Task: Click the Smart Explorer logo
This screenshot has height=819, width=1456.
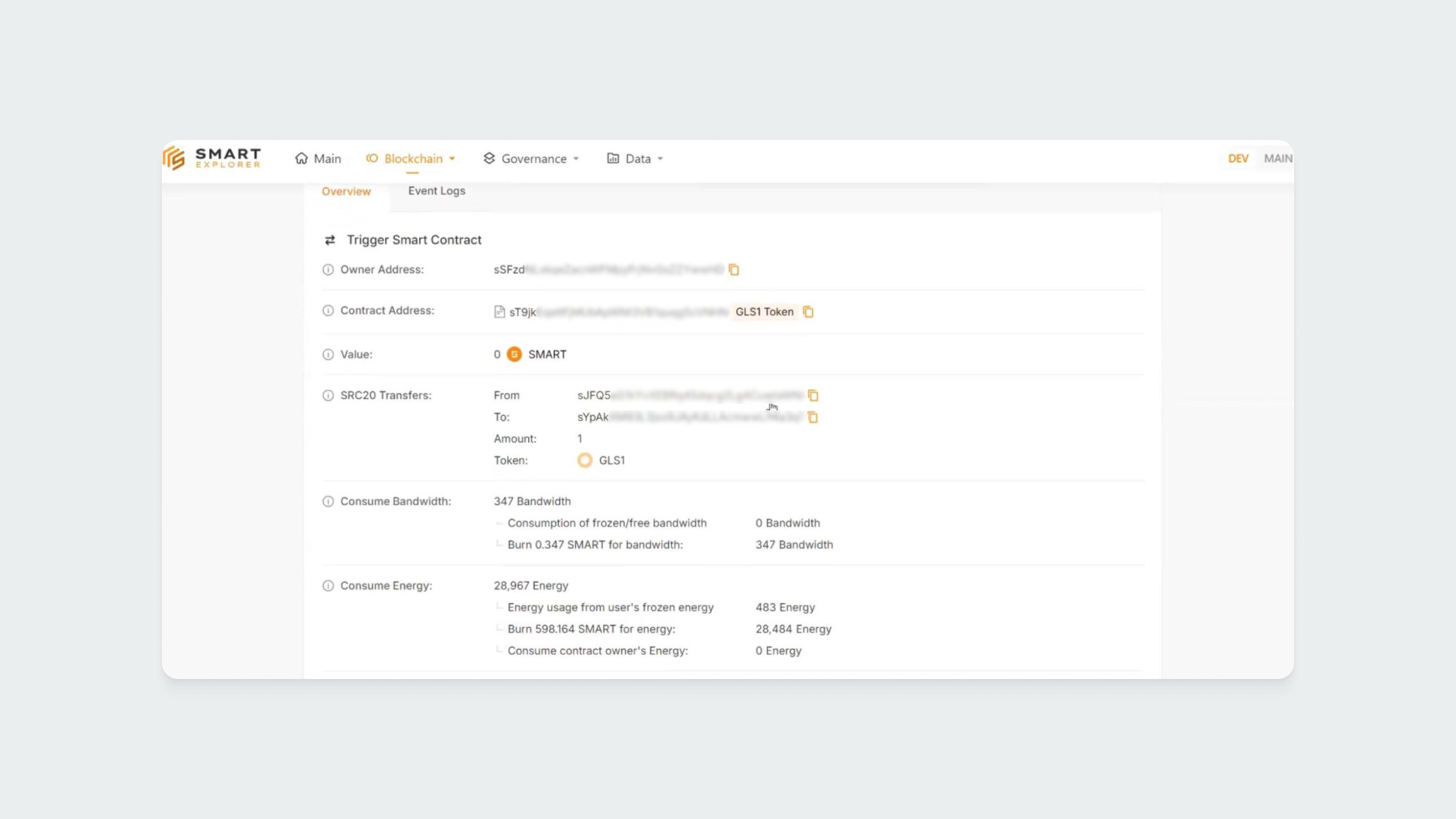Action: [x=212, y=159]
